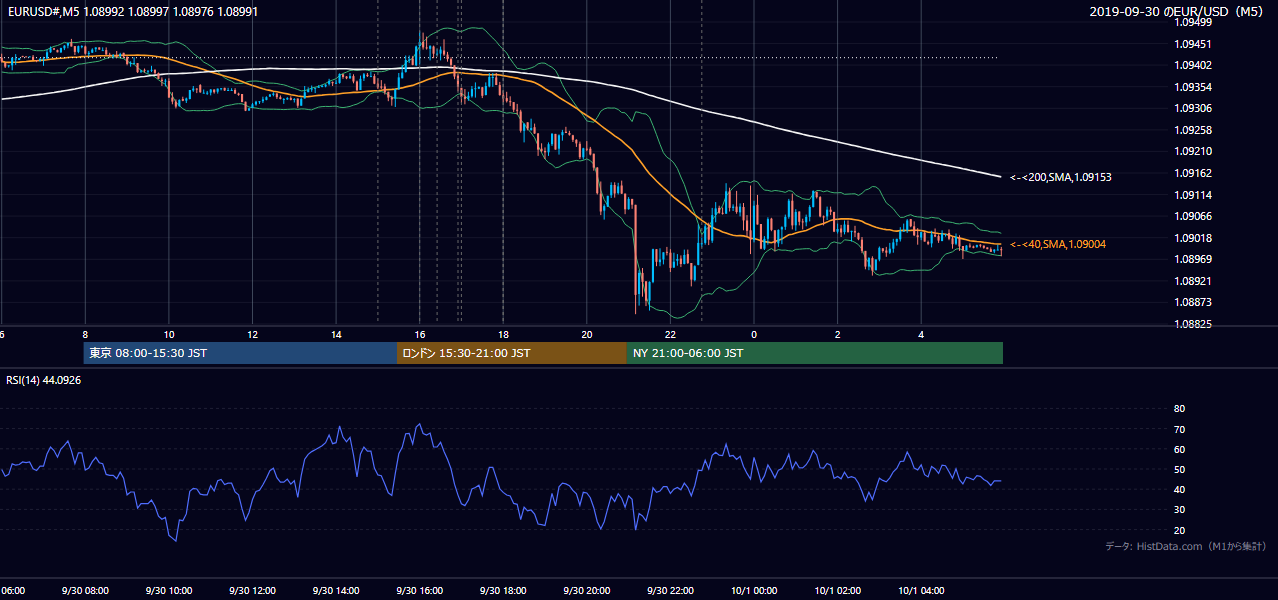Viewport: 1278px width, 600px height.
Task: Click price axis label 1.09499
Action: pos(1192,23)
